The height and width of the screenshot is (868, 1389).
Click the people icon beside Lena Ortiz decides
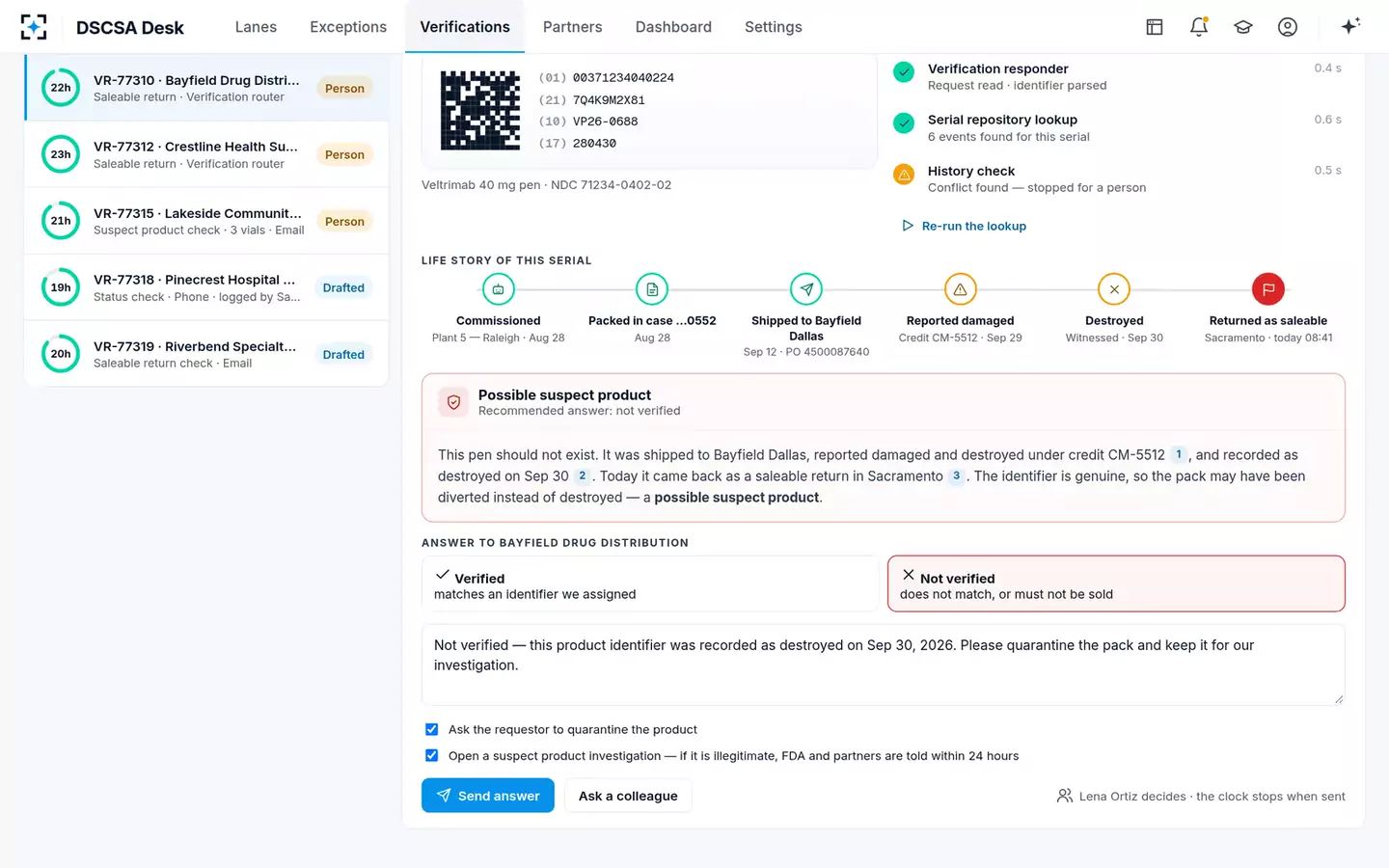click(1065, 796)
